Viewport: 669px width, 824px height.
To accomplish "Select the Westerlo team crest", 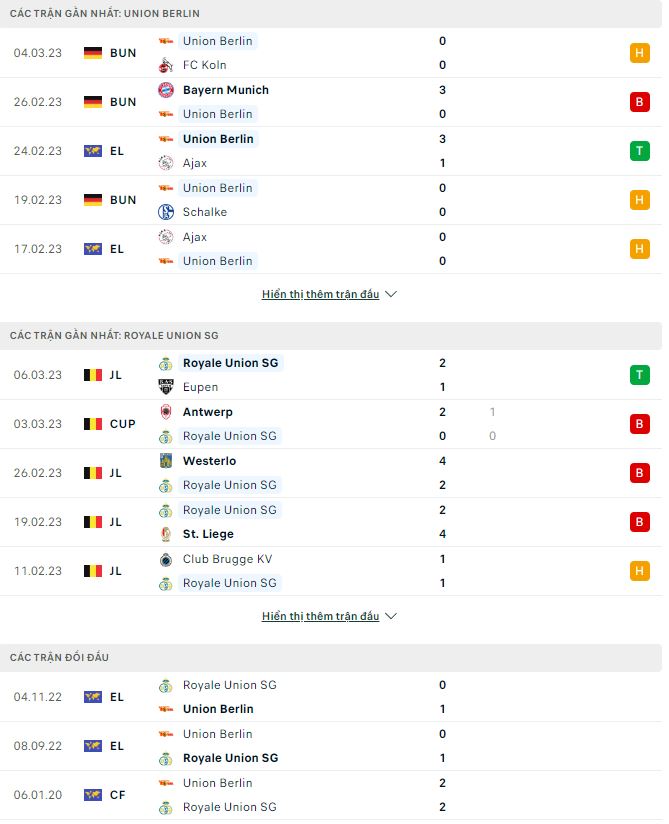I will tap(166, 461).
